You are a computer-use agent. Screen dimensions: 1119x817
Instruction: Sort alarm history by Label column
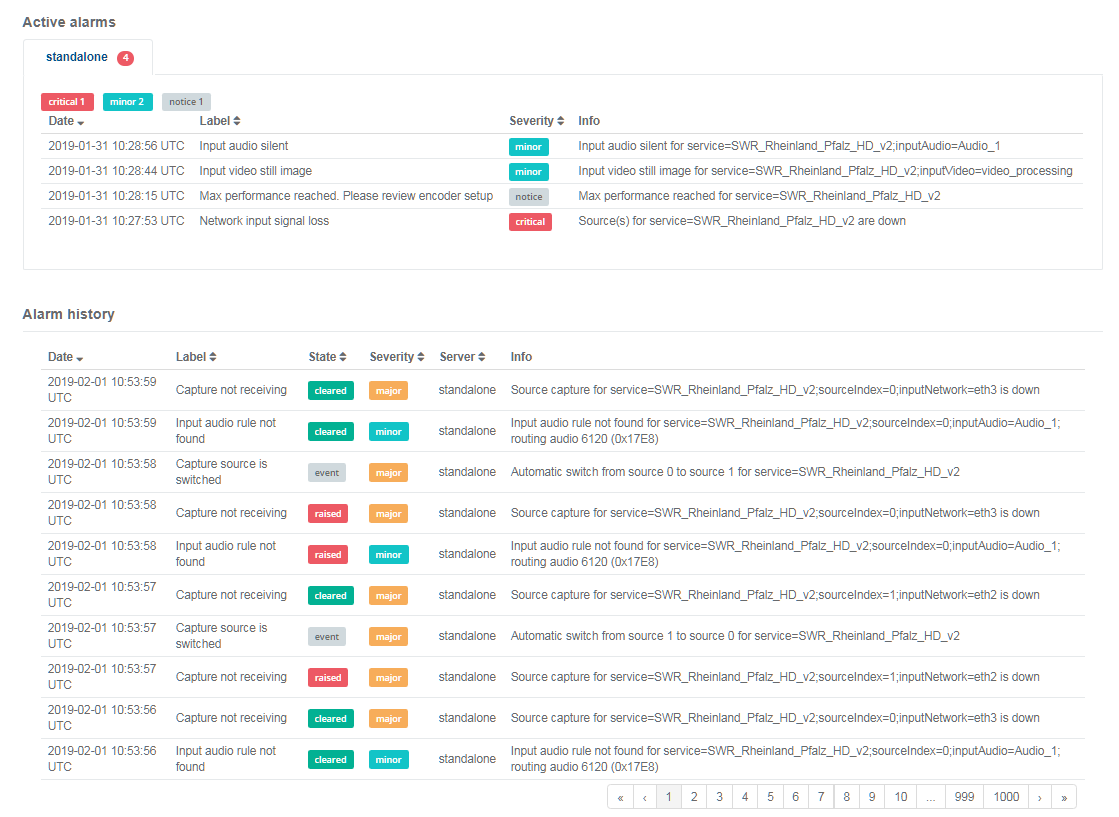(196, 357)
